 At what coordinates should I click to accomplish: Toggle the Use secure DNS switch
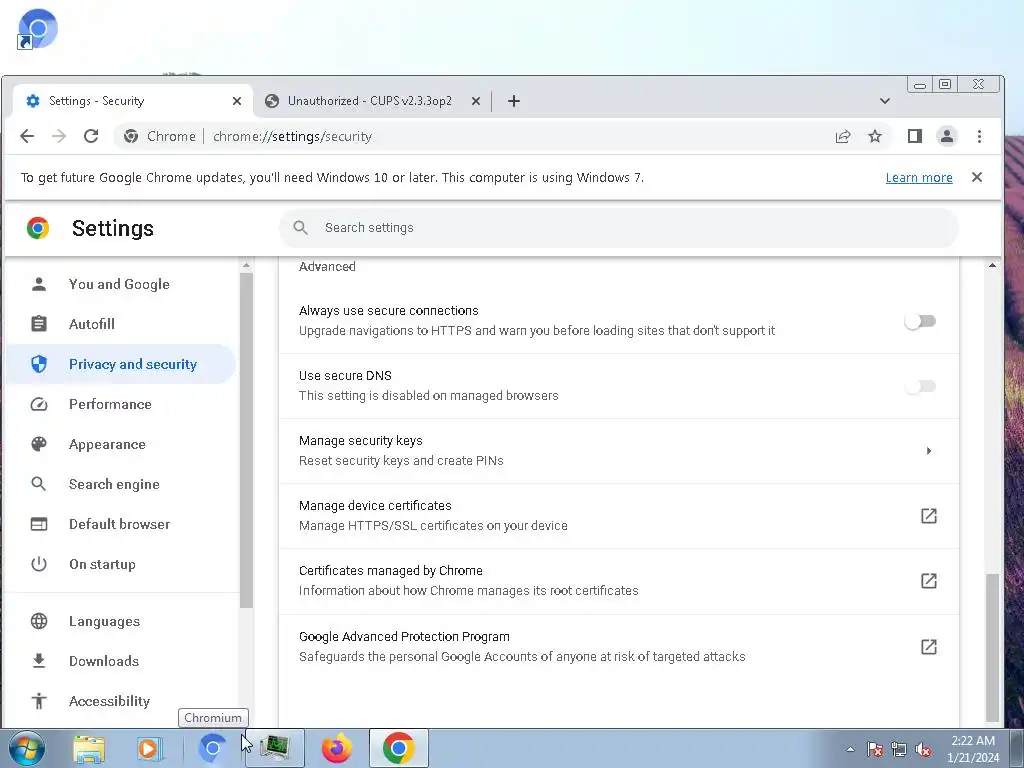[x=920, y=386]
